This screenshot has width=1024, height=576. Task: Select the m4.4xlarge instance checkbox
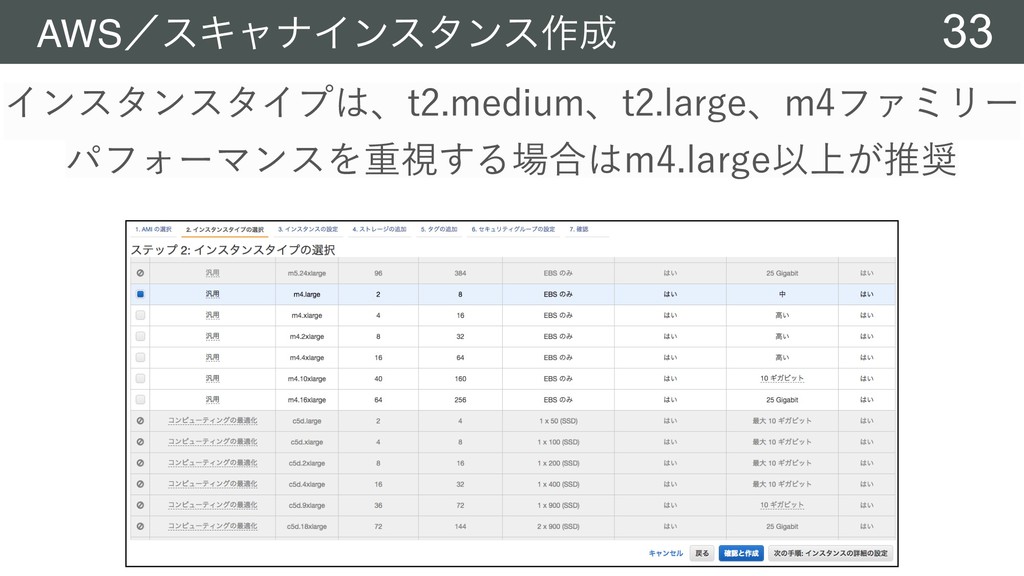pyautogui.click(x=140, y=357)
